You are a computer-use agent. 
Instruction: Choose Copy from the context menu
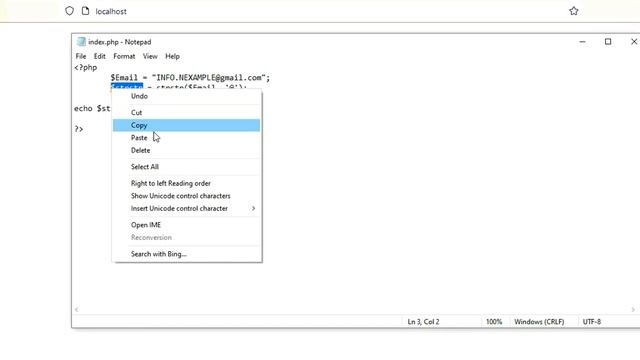coord(187,125)
